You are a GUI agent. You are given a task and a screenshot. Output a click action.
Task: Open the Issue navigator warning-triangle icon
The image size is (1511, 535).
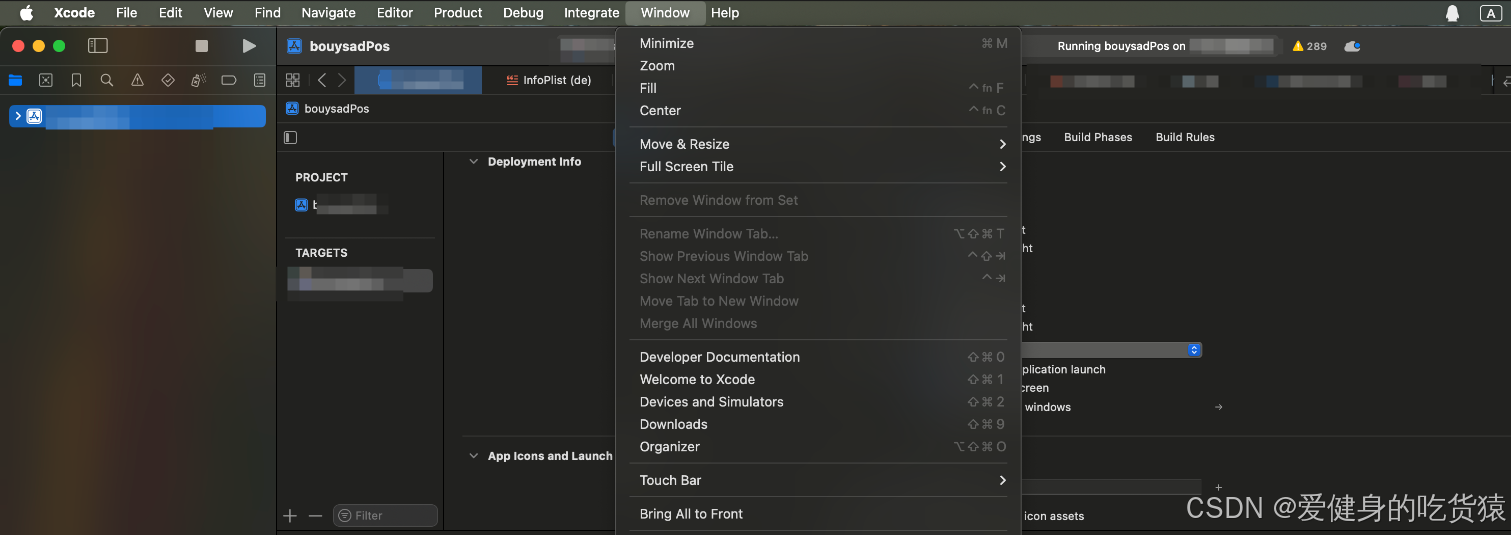click(x=138, y=80)
